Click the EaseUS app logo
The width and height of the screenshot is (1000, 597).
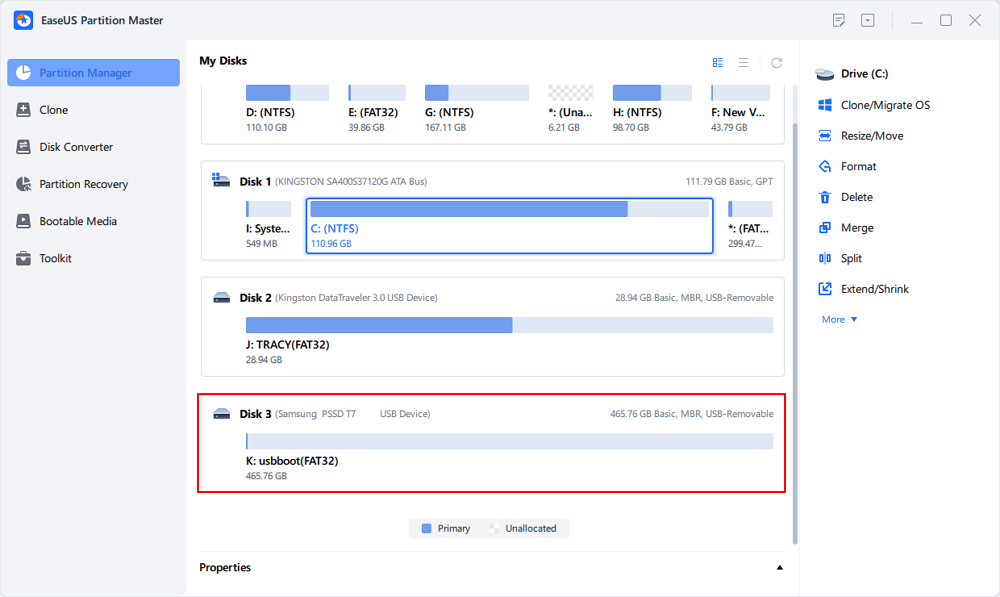click(23, 20)
